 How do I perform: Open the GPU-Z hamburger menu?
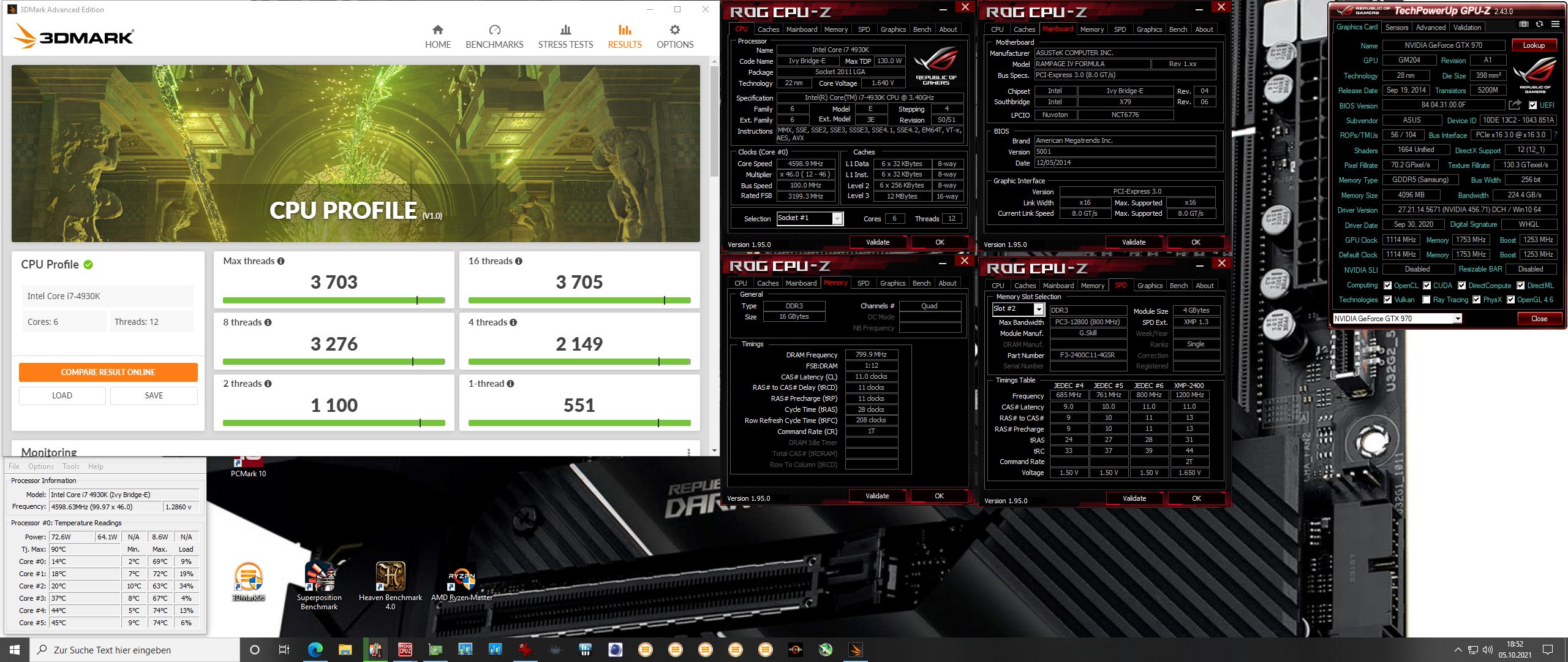pos(1555,25)
